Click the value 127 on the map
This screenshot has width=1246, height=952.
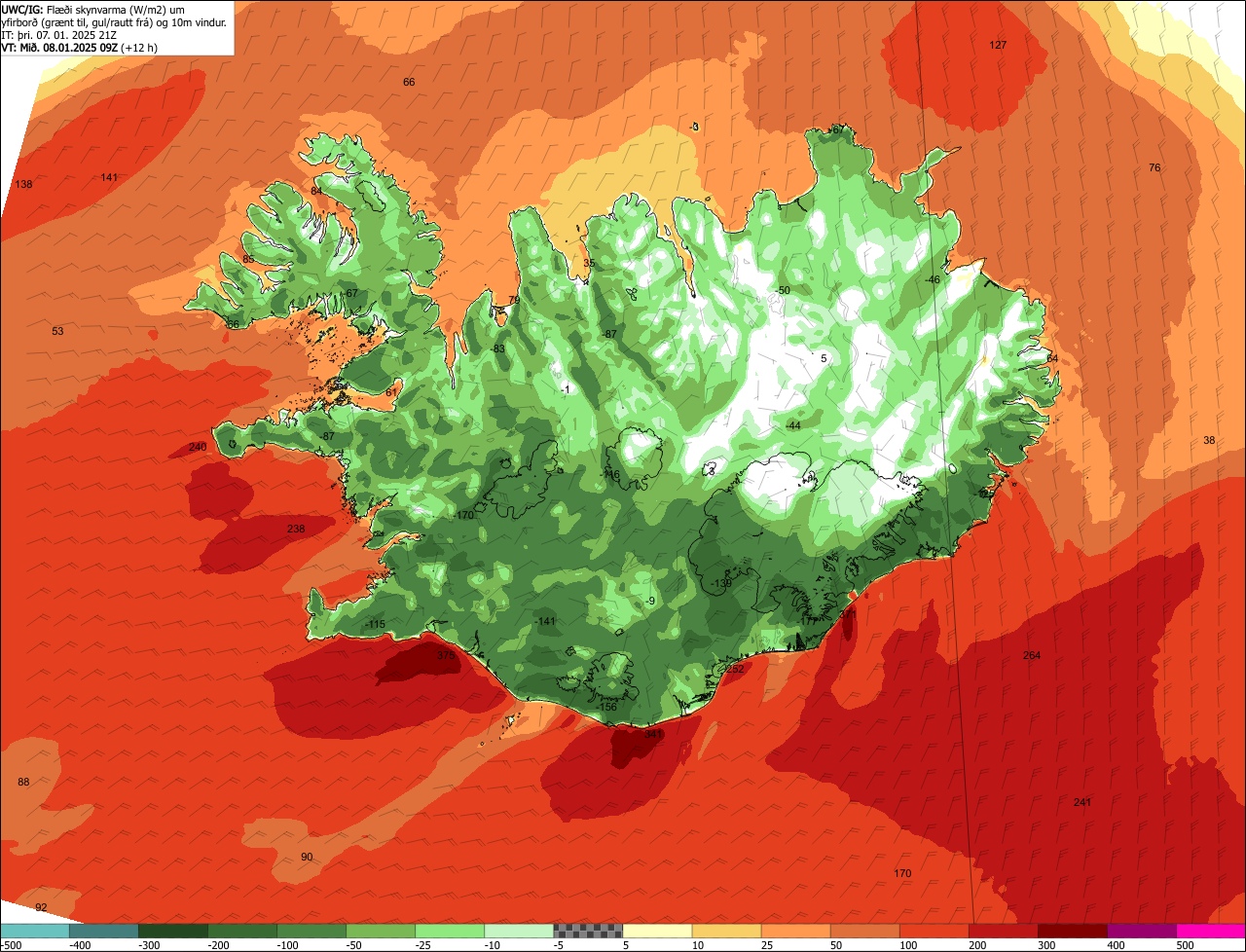998,46
